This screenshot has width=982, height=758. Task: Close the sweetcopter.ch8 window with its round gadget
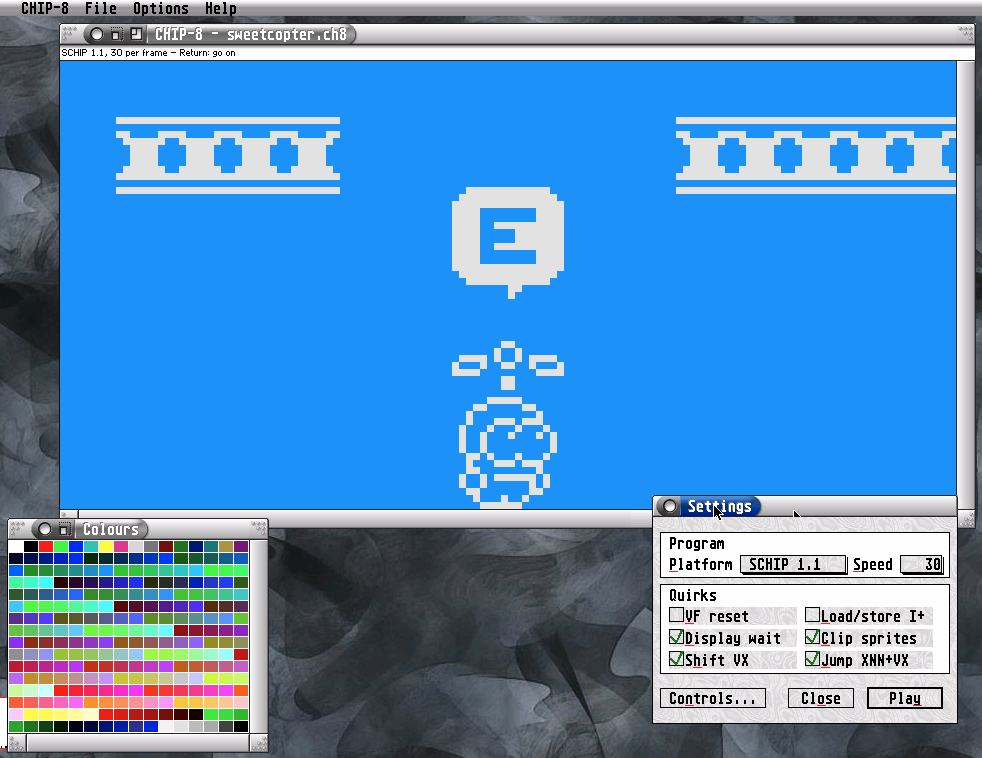pos(96,34)
